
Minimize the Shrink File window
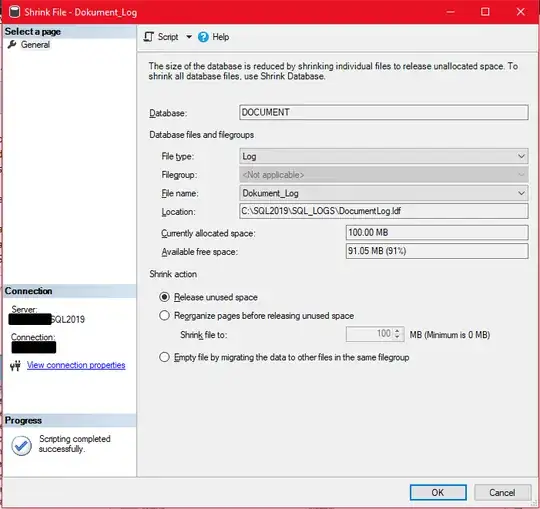[x=450, y=12]
